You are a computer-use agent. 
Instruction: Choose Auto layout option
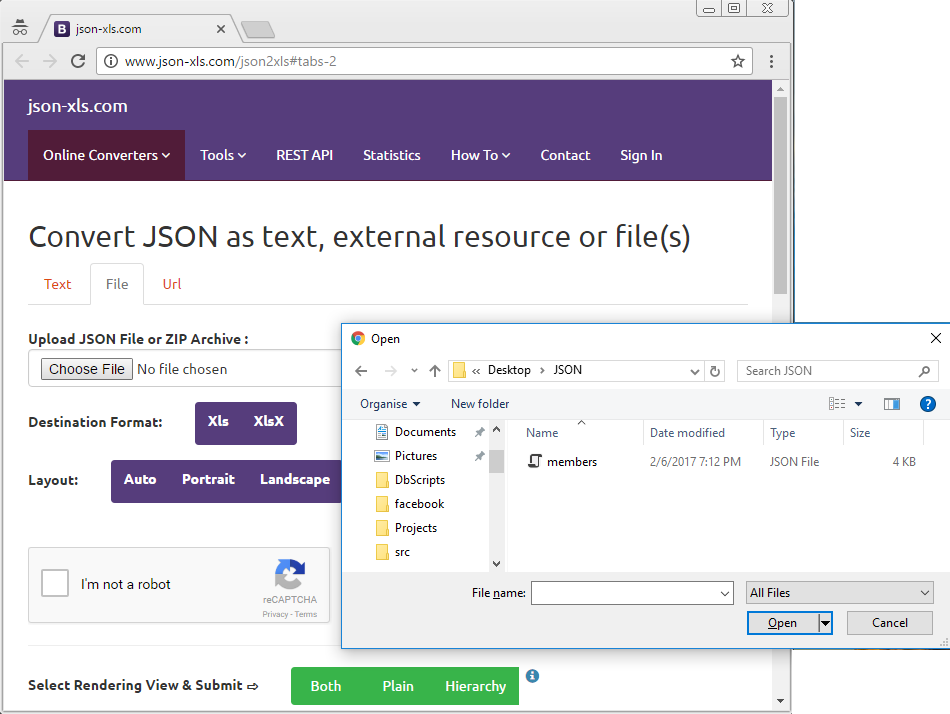coord(140,479)
